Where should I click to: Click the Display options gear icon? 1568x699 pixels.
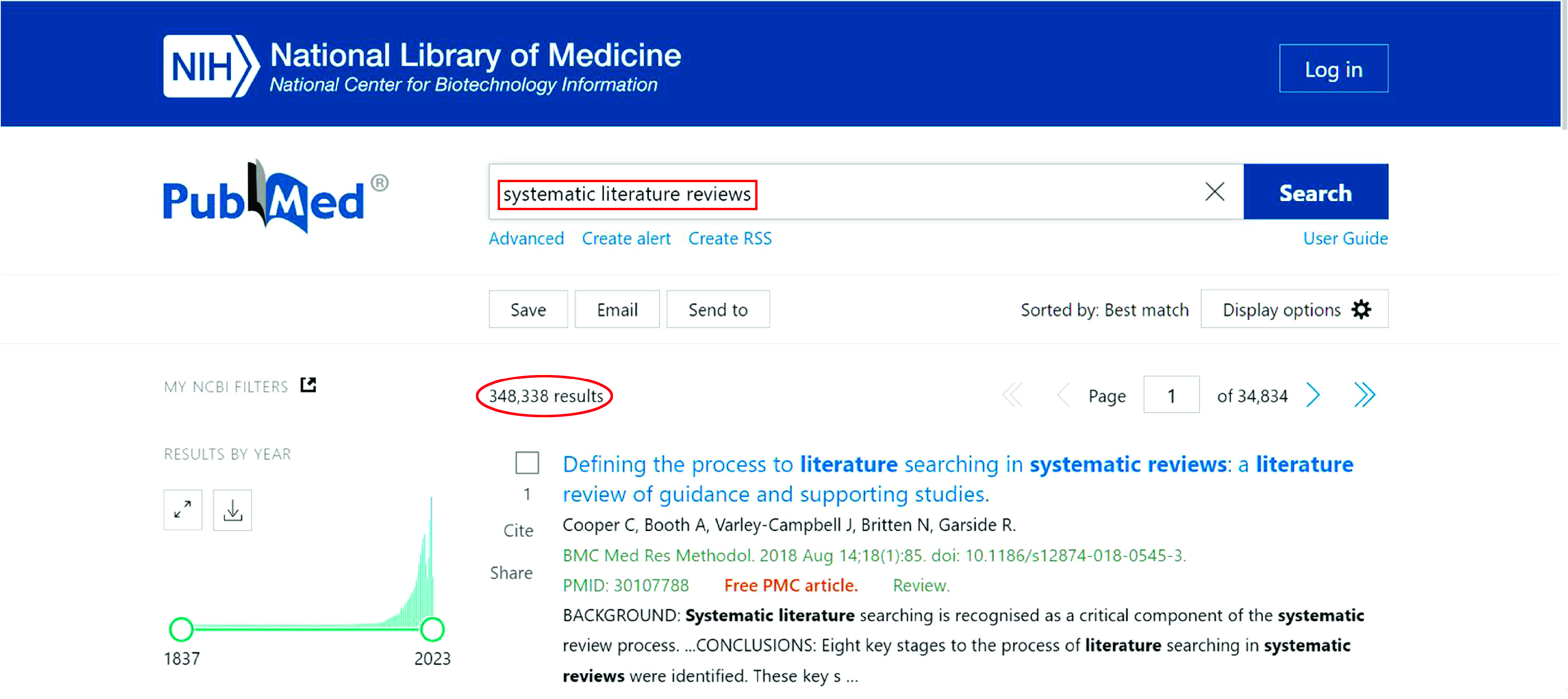click(x=1361, y=309)
